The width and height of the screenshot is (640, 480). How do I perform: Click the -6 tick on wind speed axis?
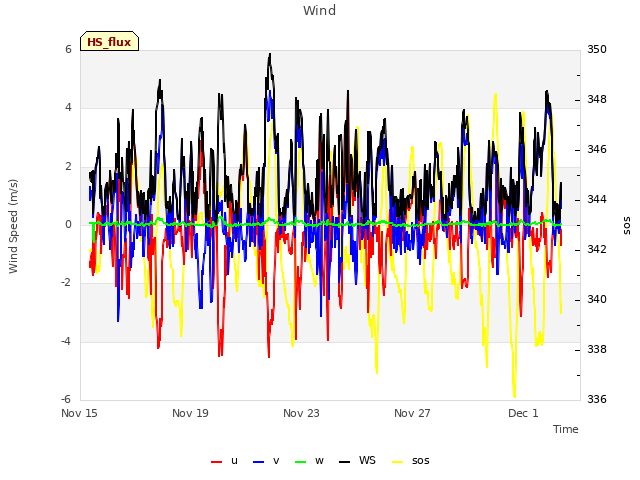pos(66,399)
